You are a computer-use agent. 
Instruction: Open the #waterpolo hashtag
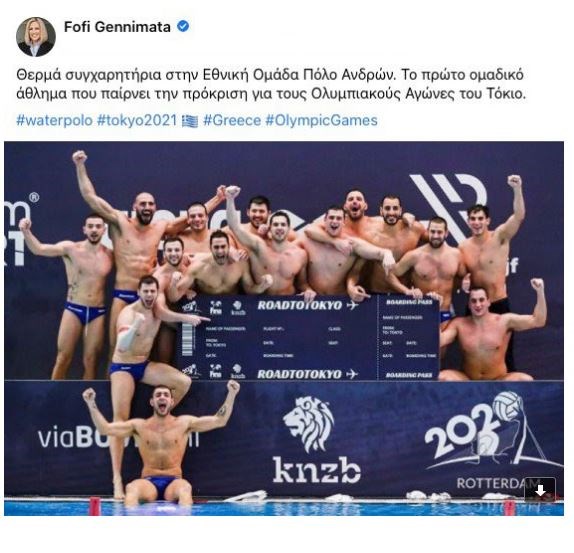point(54,120)
